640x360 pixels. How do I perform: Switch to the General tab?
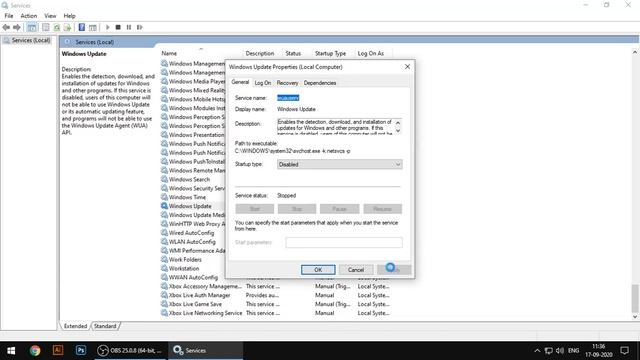tap(240, 82)
